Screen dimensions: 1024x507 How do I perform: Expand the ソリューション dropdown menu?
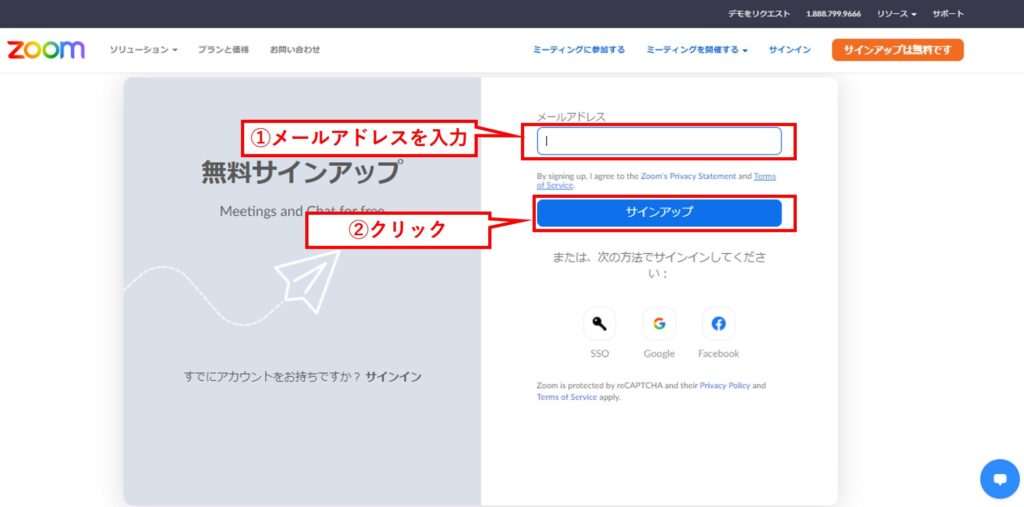(143, 50)
